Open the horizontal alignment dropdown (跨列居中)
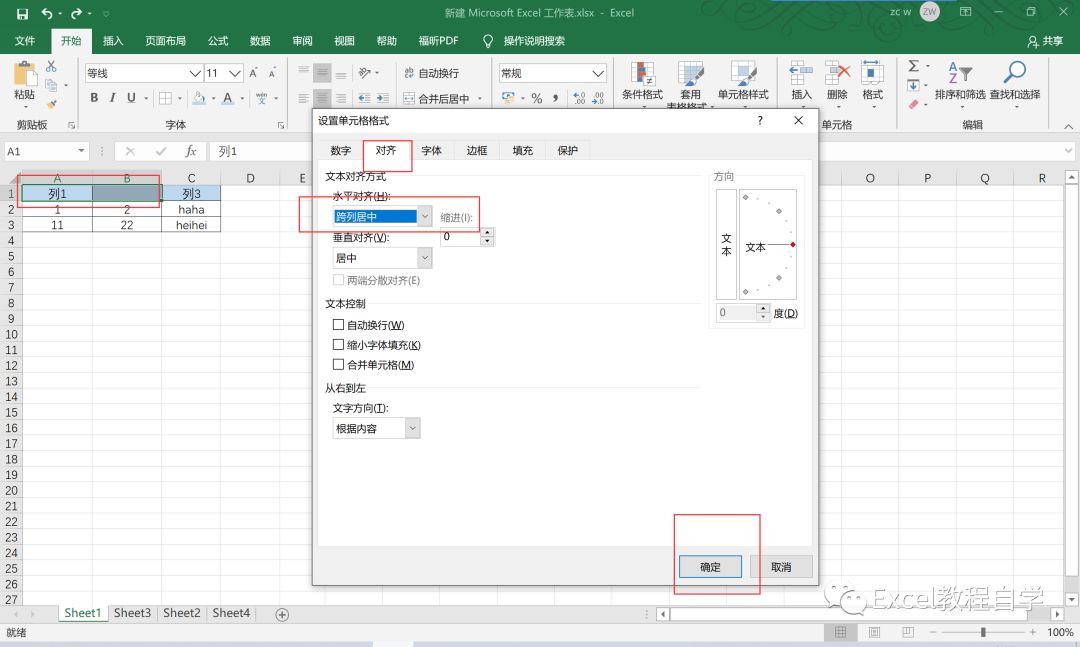The height and width of the screenshot is (647, 1080). coord(424,216)
